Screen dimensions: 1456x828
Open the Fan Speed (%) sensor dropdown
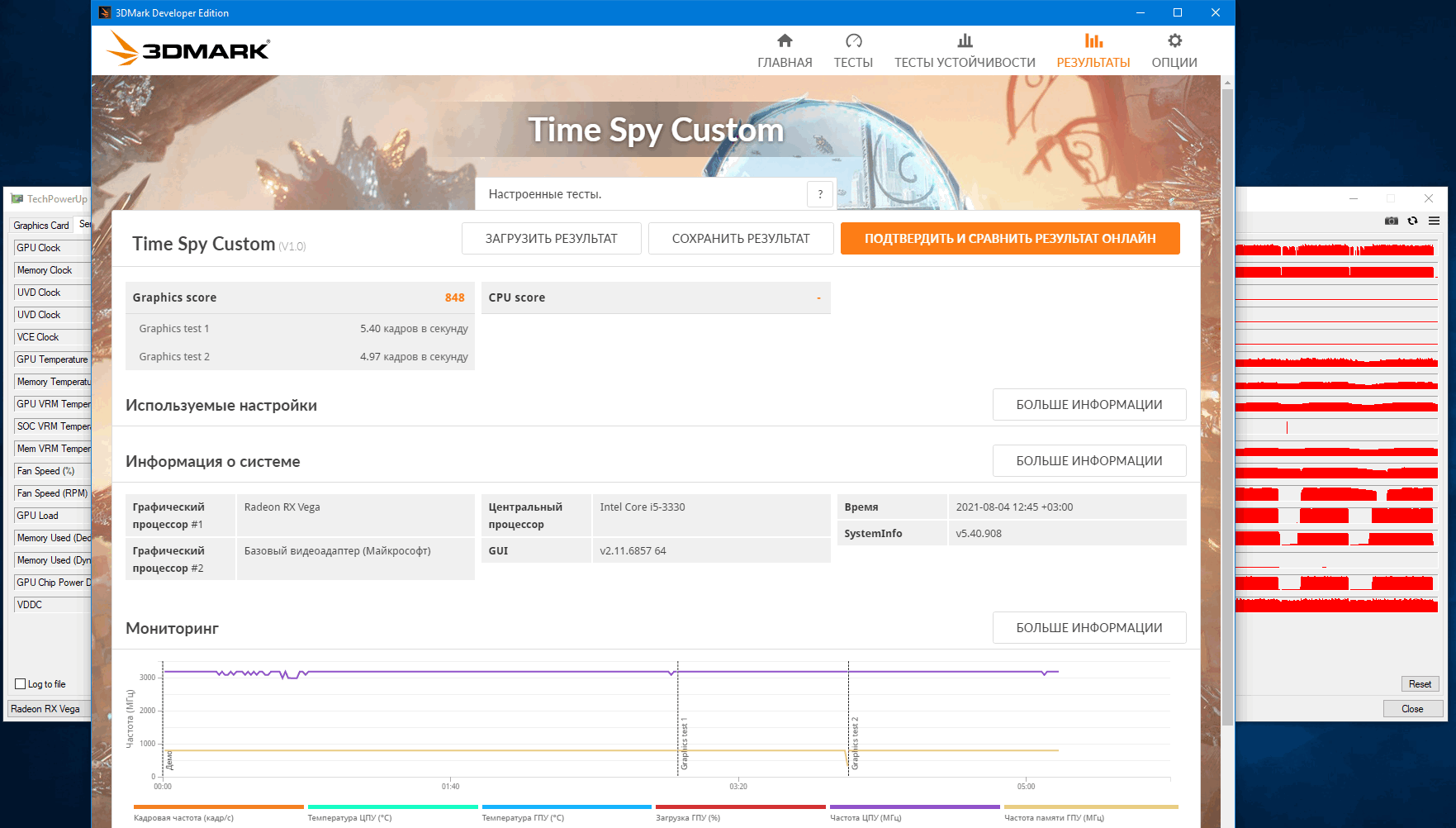tap(53, 470)
